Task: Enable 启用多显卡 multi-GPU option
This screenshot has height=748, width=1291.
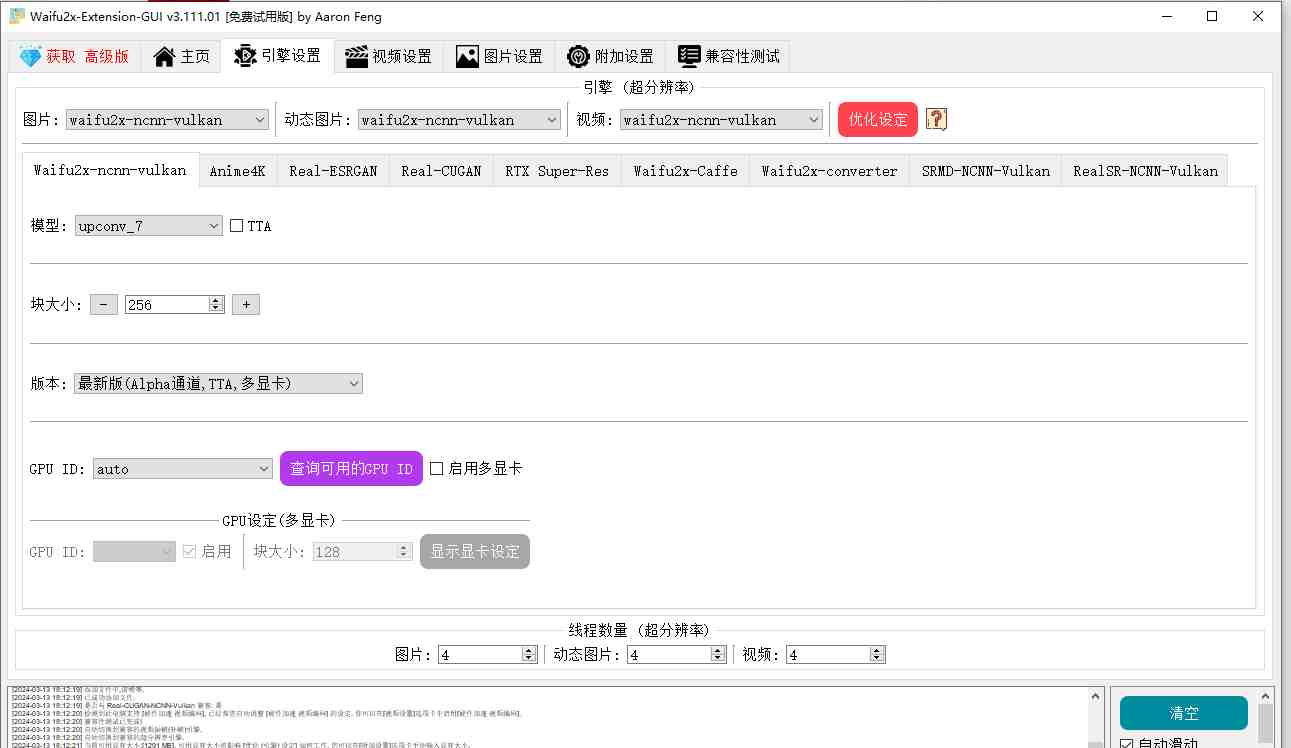Action: coord(436,468)
